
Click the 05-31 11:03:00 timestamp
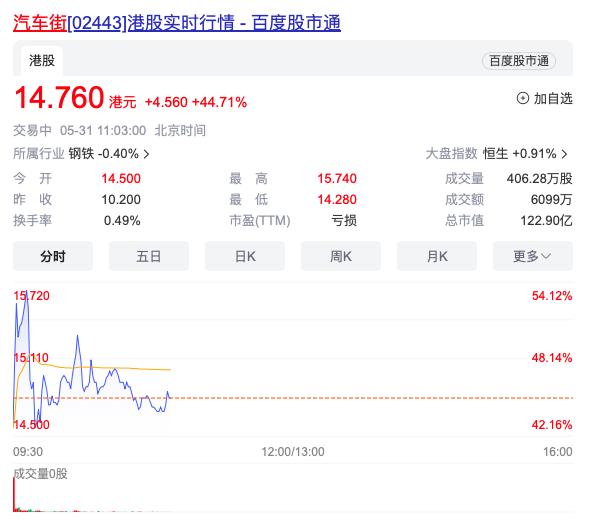pyautogui.click(x=103, y=130)
